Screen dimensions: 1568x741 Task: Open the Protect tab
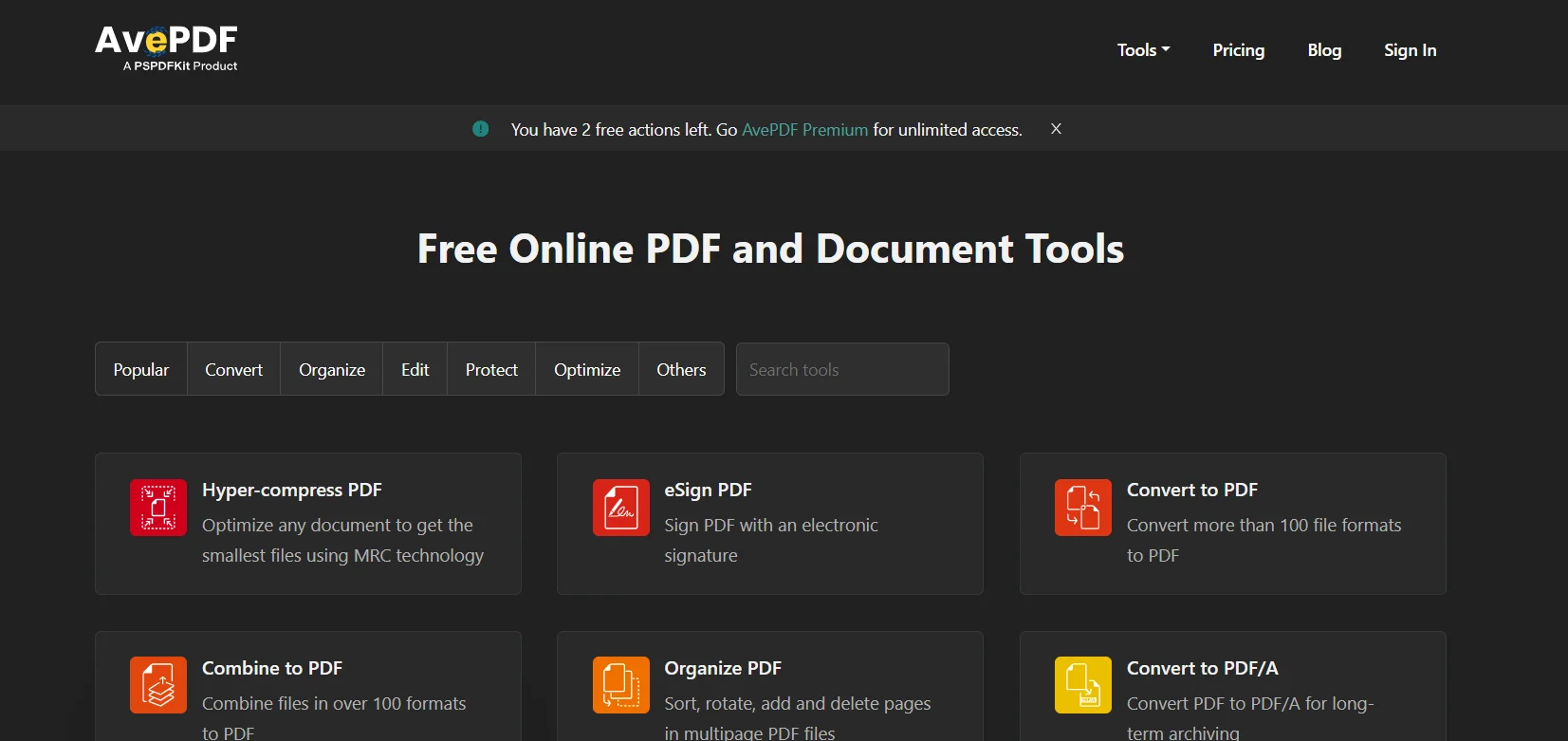coord(491,369)
